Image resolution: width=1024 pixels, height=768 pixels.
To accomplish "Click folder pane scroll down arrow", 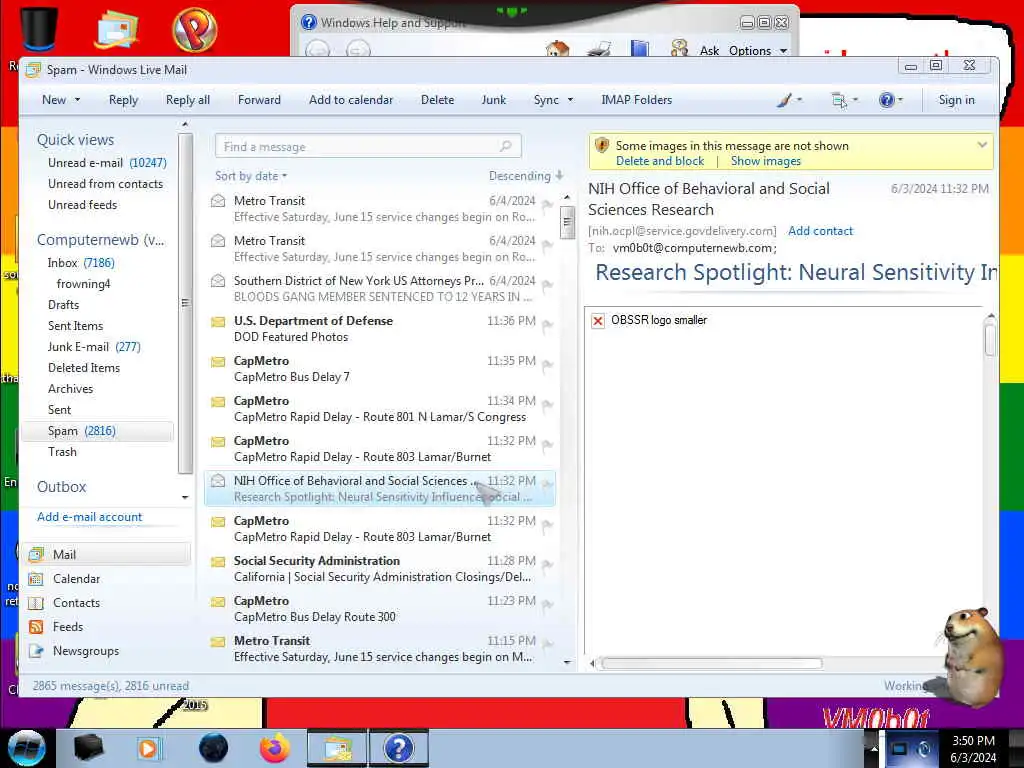I will tap(185, 497).
